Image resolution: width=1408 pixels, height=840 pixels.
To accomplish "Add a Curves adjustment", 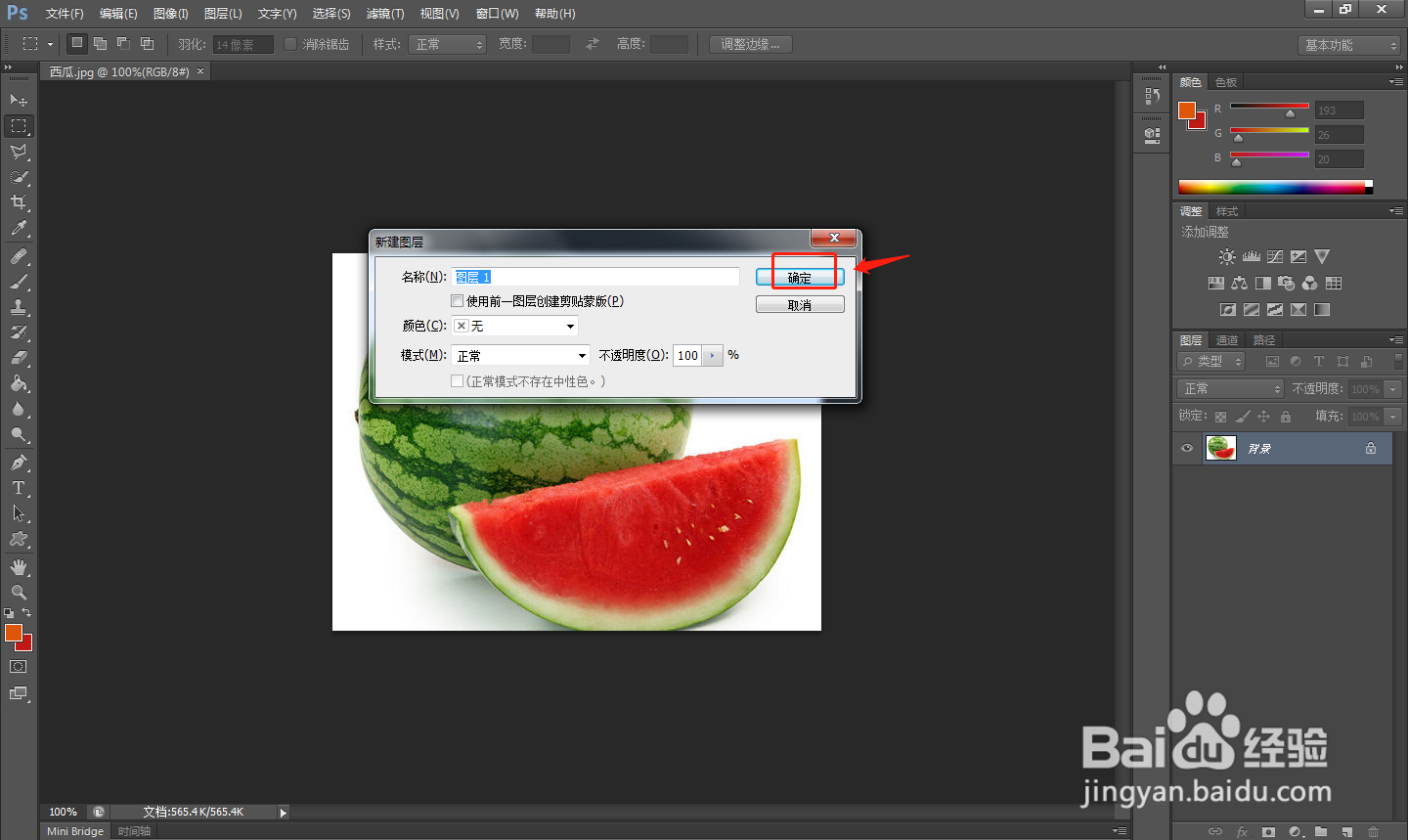I will tap(1275, 256).
